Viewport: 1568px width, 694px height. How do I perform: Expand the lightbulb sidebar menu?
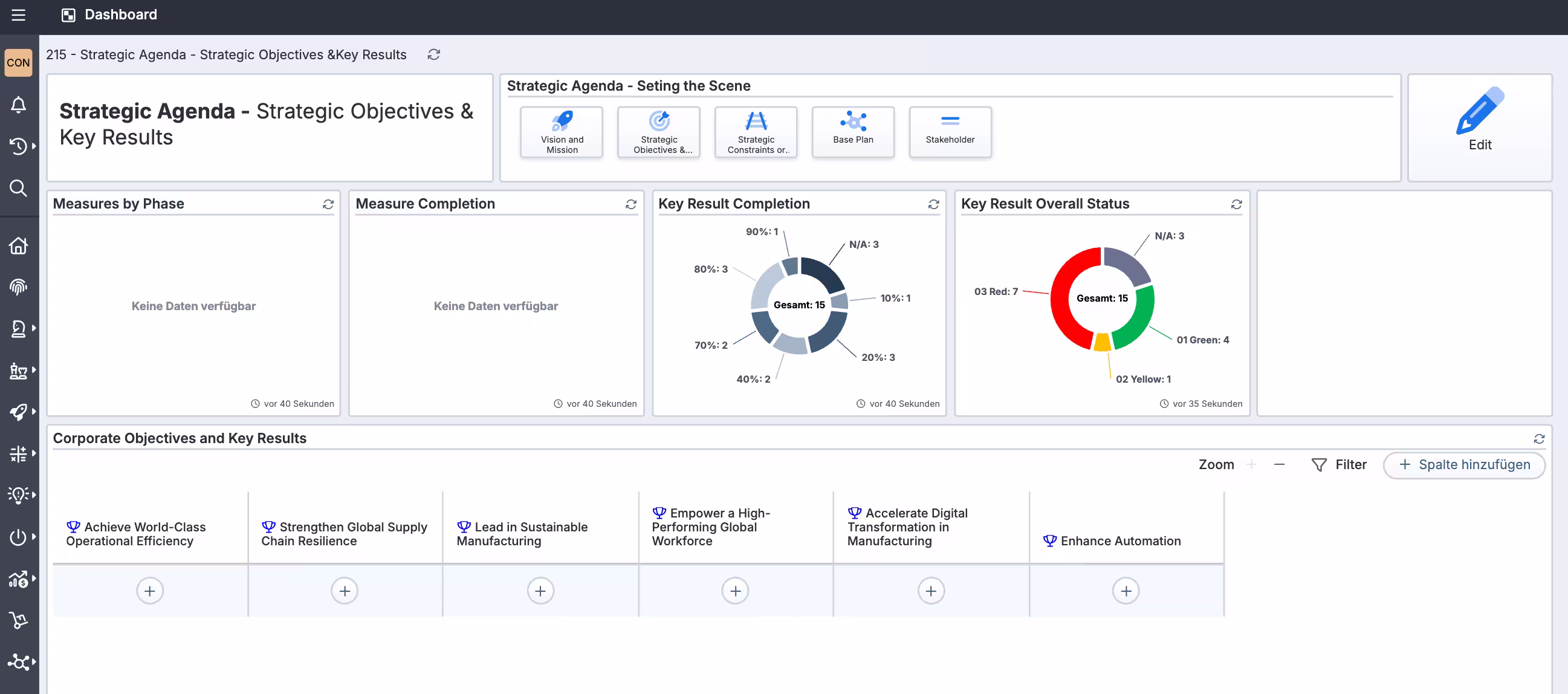pos(18,495)
